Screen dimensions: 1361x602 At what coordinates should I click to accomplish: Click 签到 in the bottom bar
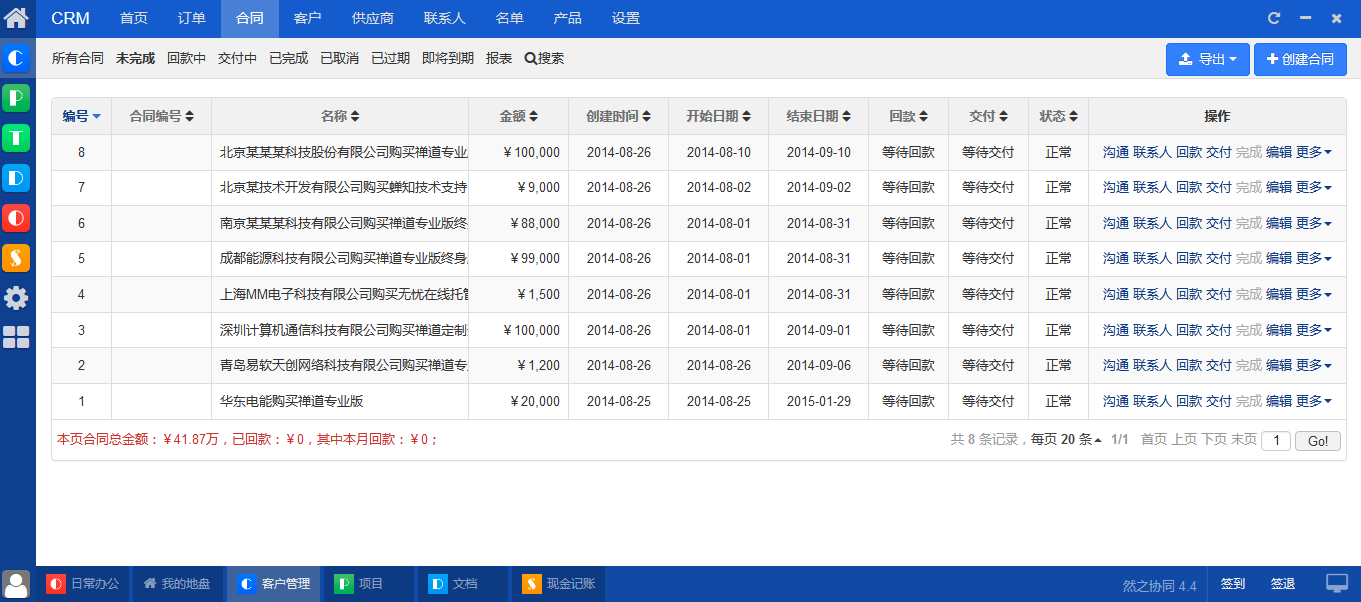1233,584
